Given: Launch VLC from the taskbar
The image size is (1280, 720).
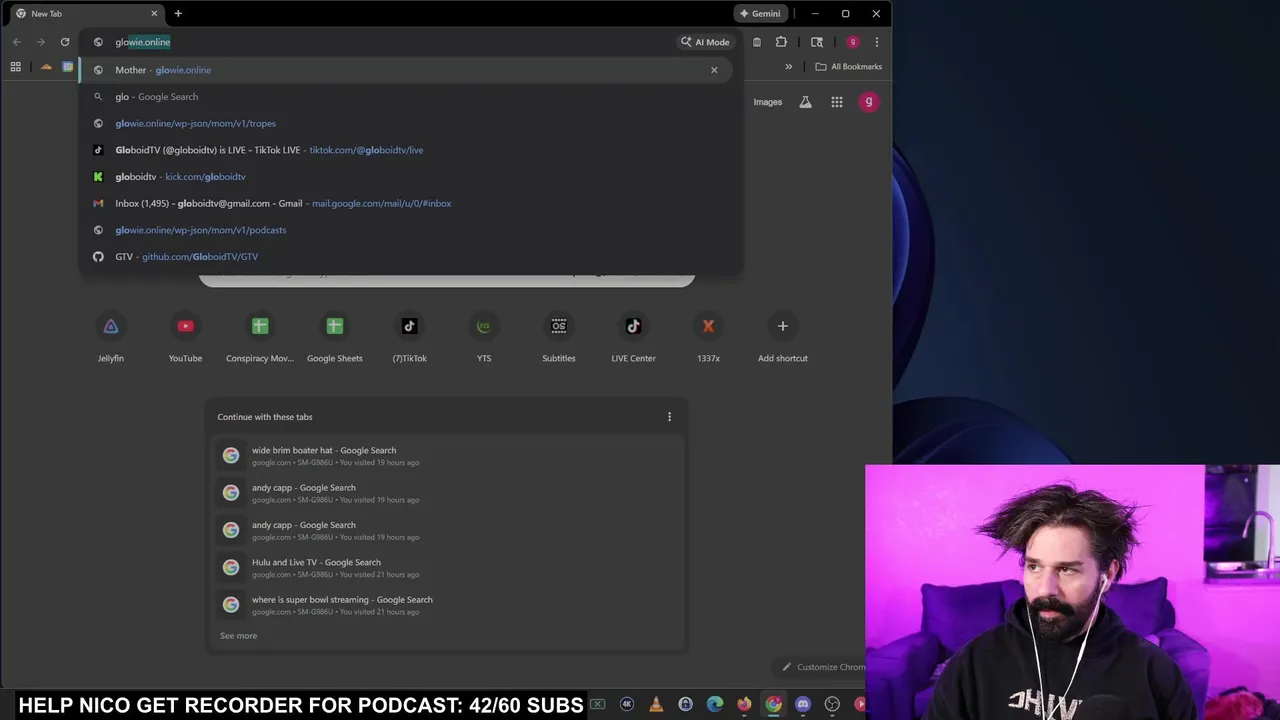Looking at the screenshot, I should 656,704.
